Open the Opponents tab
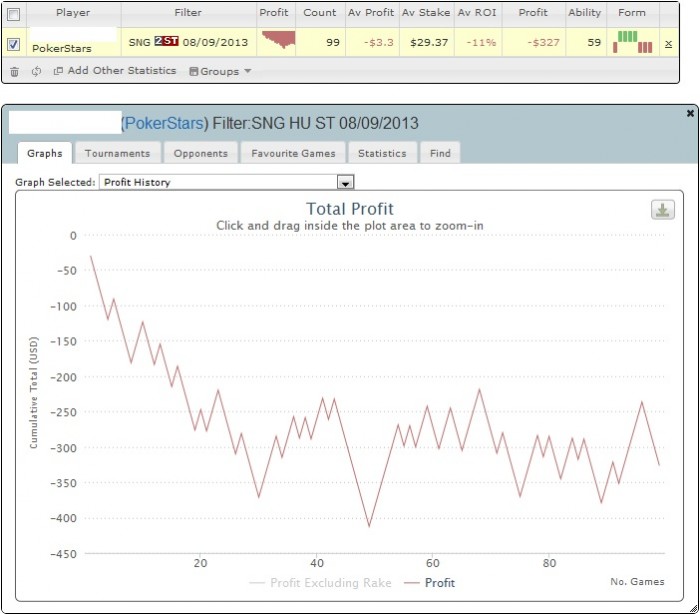700x614 pixels. (x=200, y=153)
